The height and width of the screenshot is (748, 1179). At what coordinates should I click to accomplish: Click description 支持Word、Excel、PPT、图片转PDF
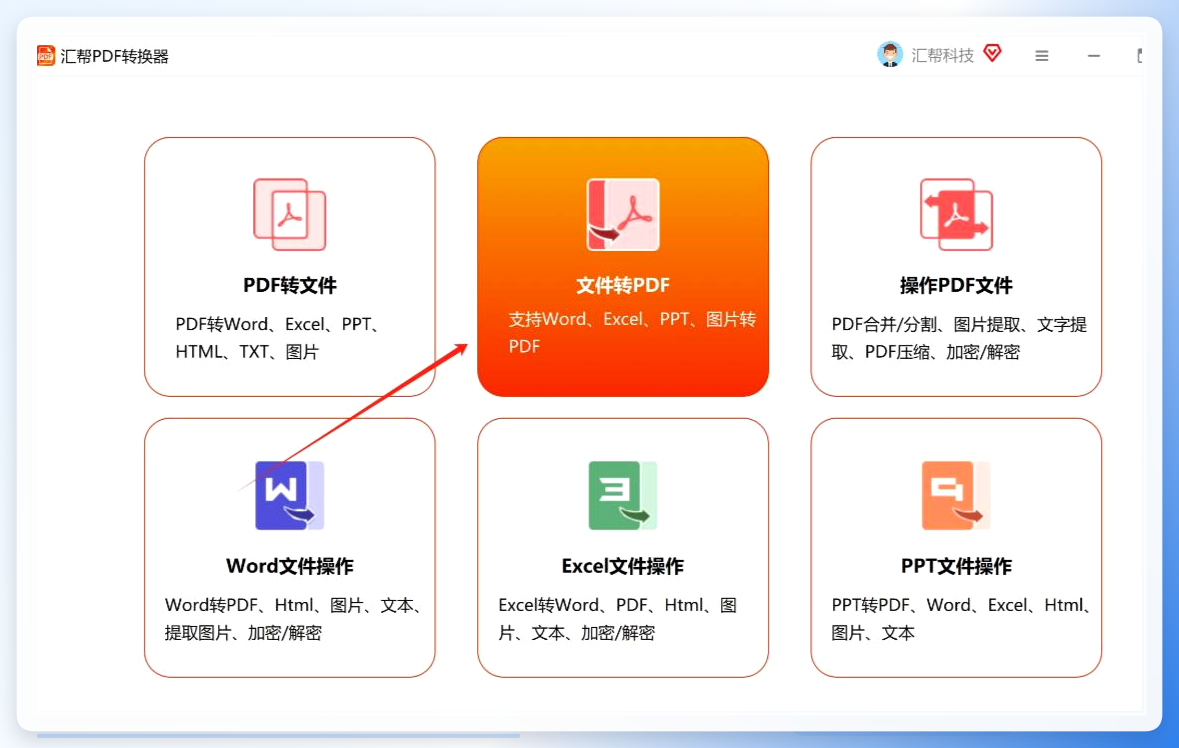click(x=632, y=332)
